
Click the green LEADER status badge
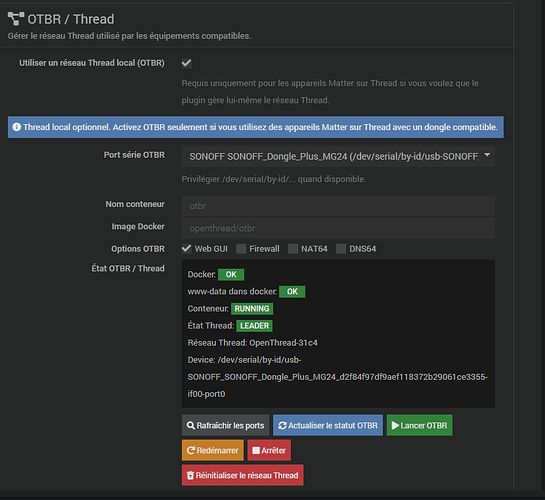(254, 326)
